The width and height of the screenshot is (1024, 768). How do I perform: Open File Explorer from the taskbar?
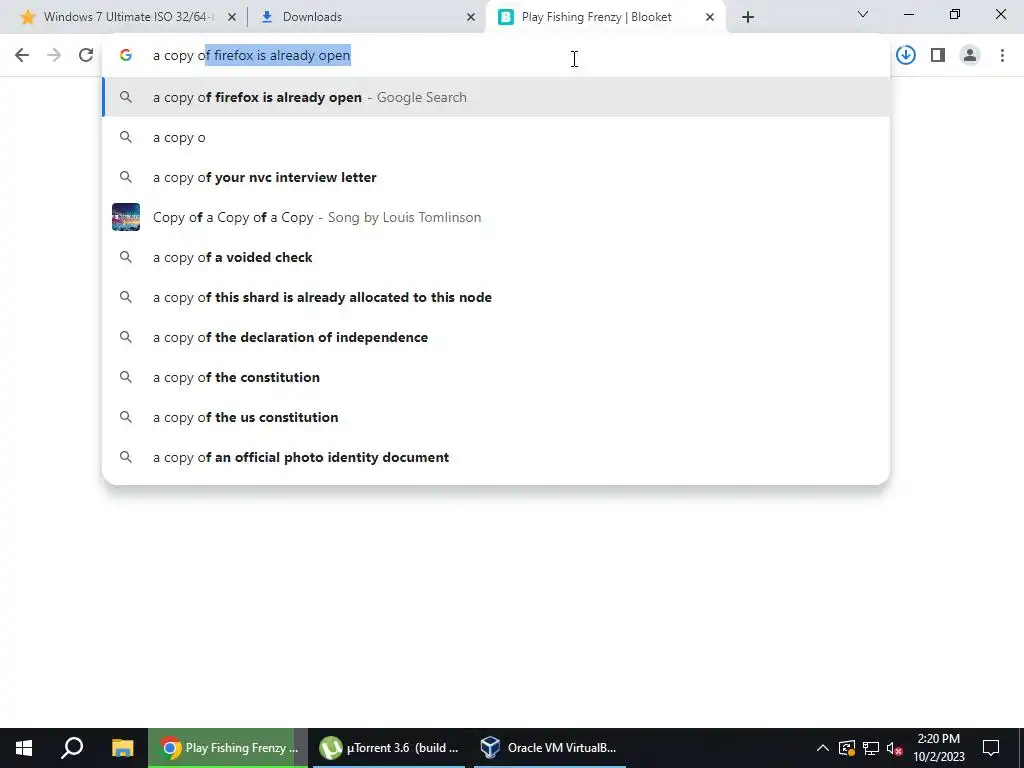(x=122, y=748)
